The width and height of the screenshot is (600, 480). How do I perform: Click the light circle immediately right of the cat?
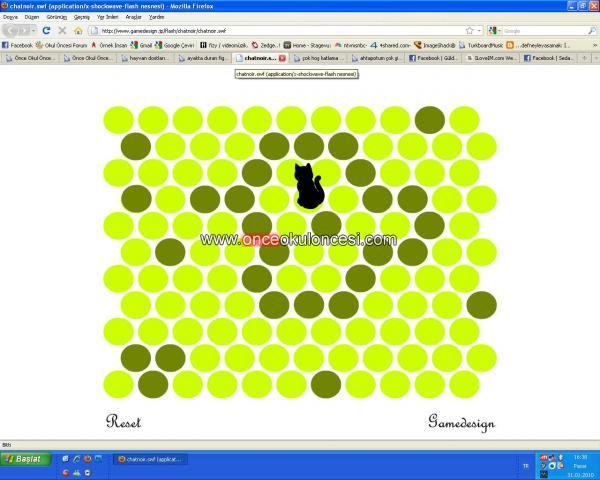tap(343, 199)
